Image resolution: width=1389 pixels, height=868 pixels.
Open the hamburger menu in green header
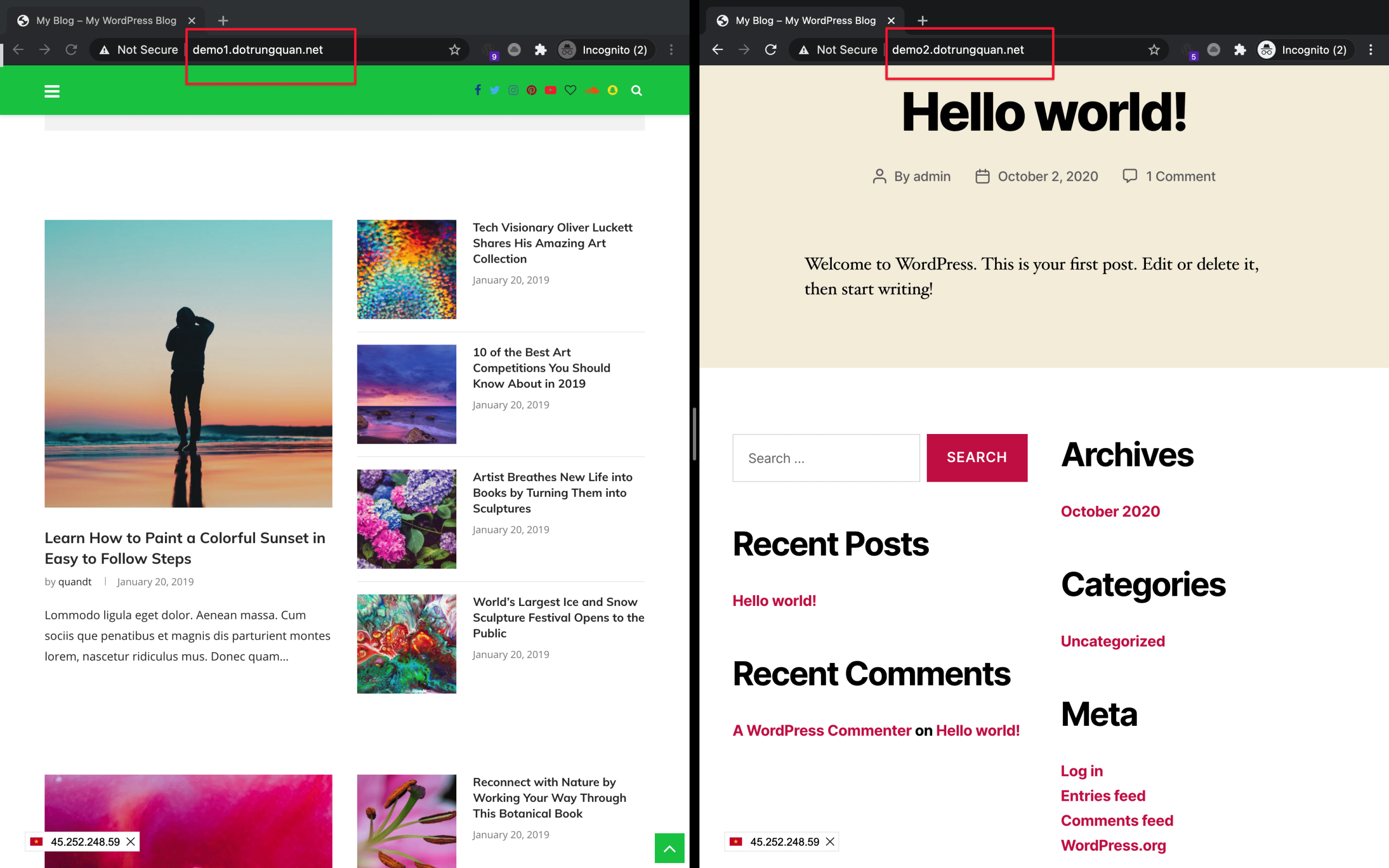tap(52, 91)
